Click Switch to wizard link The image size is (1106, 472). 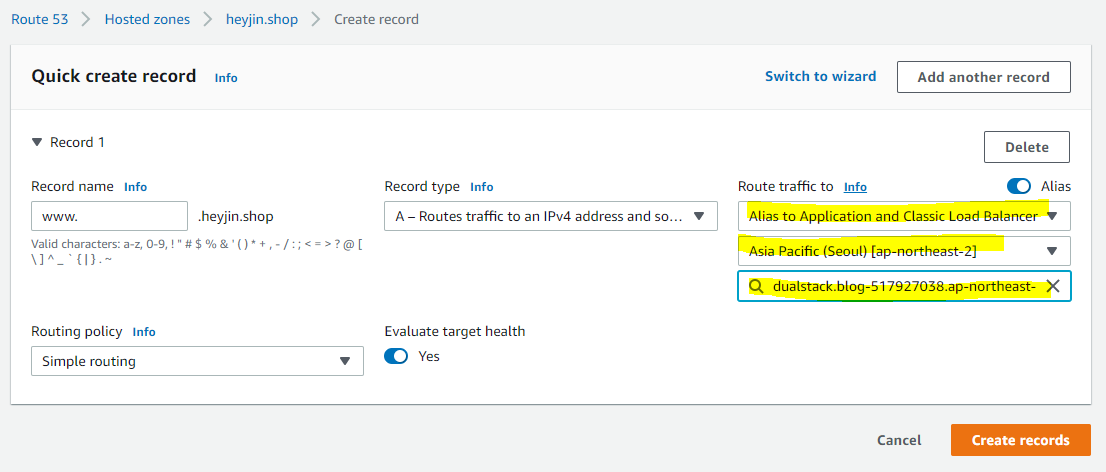[820, 76]
